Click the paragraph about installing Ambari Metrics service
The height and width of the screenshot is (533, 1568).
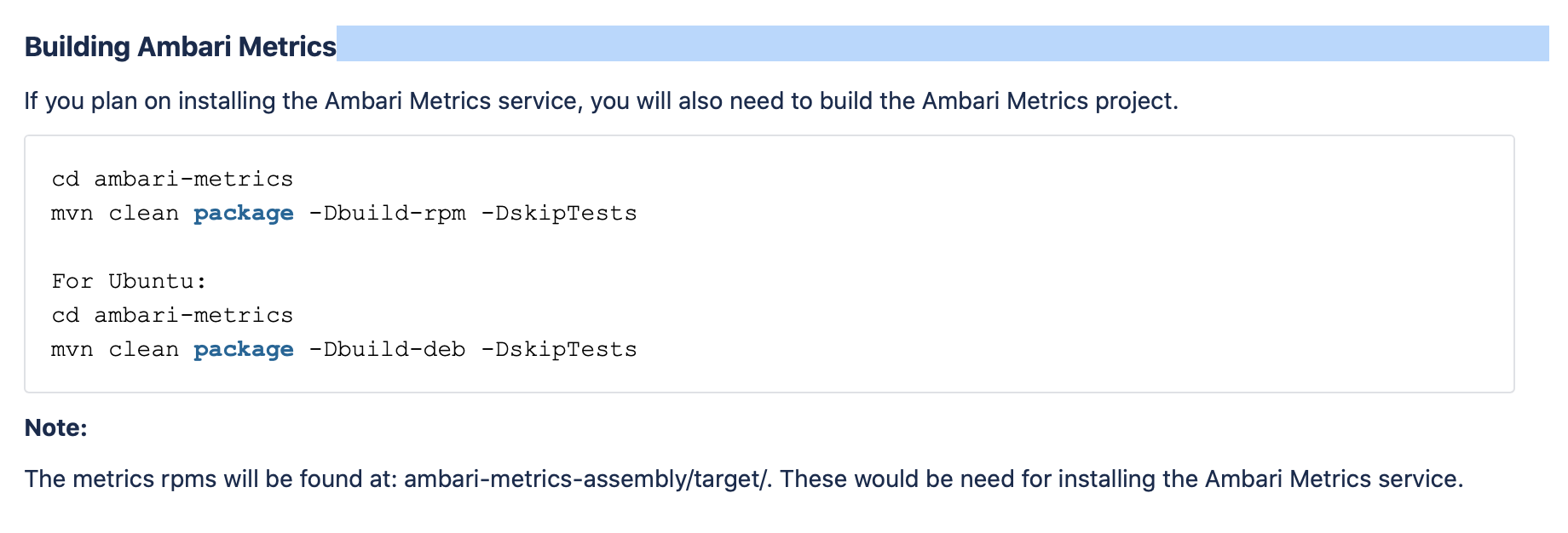tap(601, 101)
